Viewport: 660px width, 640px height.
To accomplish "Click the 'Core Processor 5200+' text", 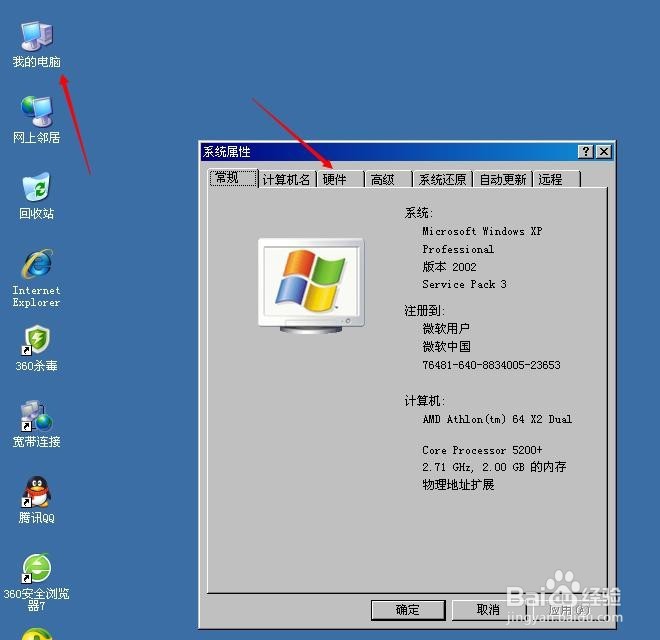I will (482, 450).
